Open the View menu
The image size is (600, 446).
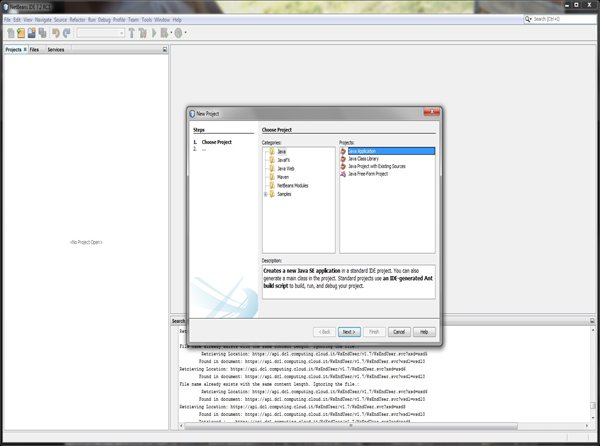tap(28, 20)
